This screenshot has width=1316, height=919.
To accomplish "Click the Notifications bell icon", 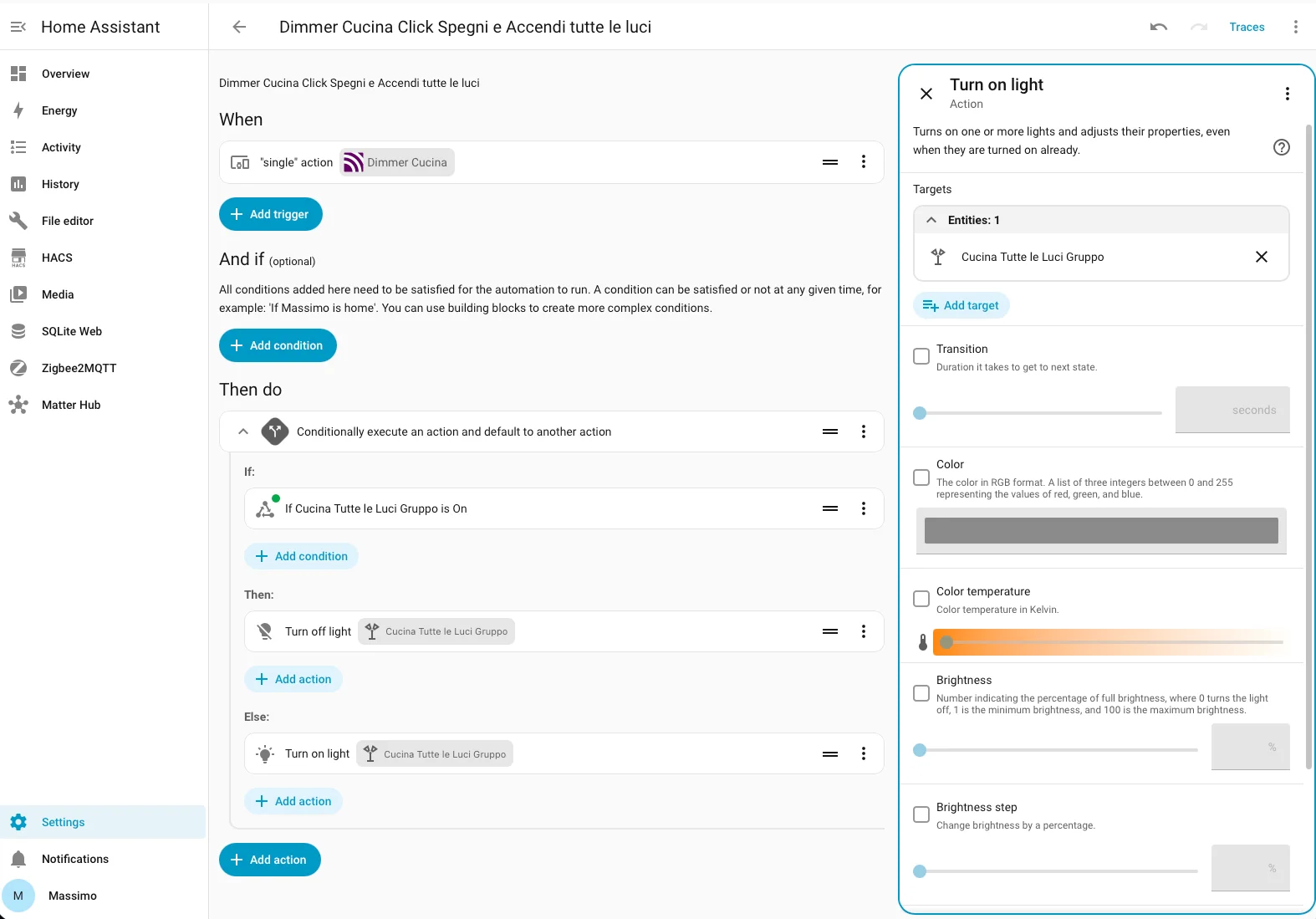I will pos(18,859).
